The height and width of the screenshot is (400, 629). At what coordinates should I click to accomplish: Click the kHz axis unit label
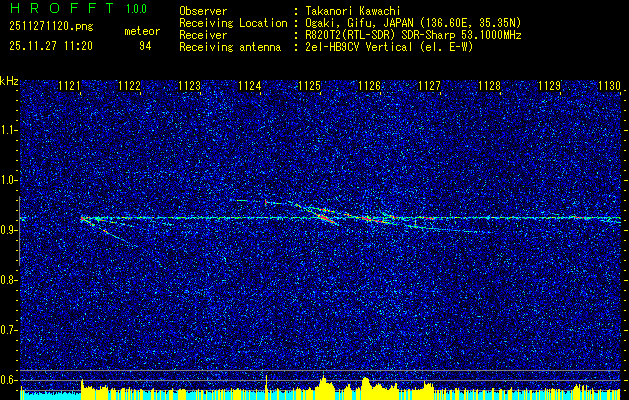[9, 81]
